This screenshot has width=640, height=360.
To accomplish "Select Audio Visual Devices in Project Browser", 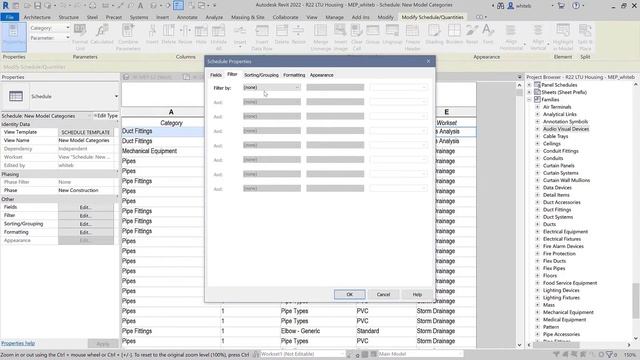I will click(566, 129).
